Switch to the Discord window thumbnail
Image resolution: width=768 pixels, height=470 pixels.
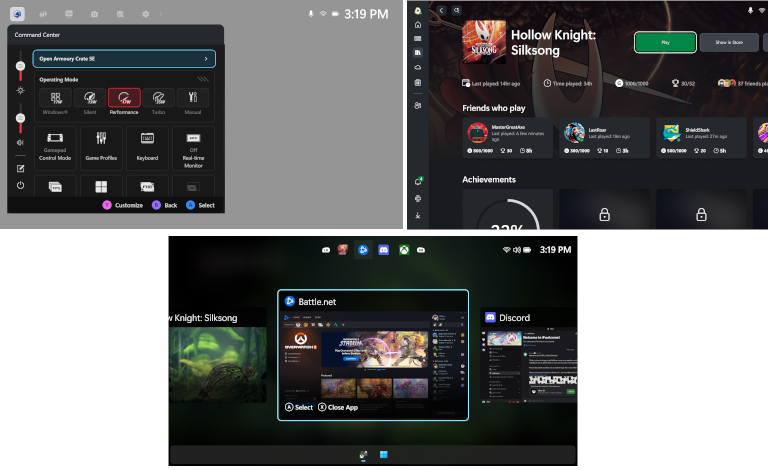click(x=528, y=355)
